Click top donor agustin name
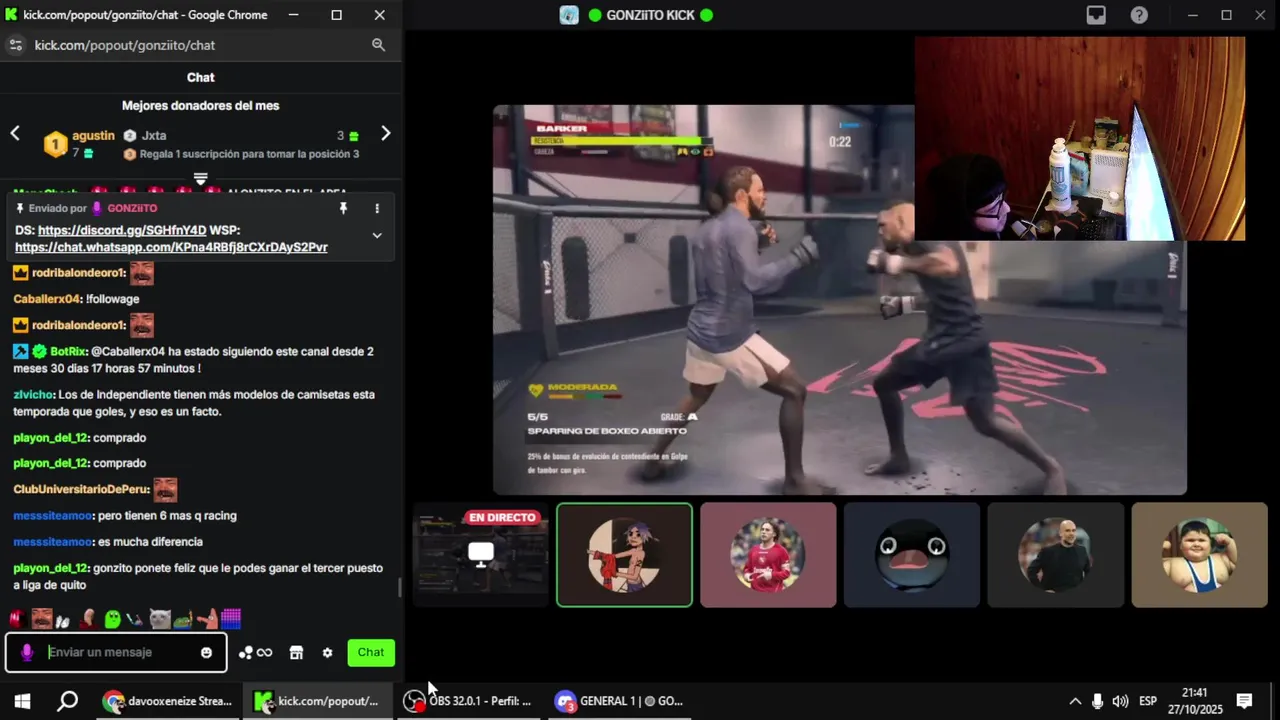The image size is (1280, 720). coord(93,135)
